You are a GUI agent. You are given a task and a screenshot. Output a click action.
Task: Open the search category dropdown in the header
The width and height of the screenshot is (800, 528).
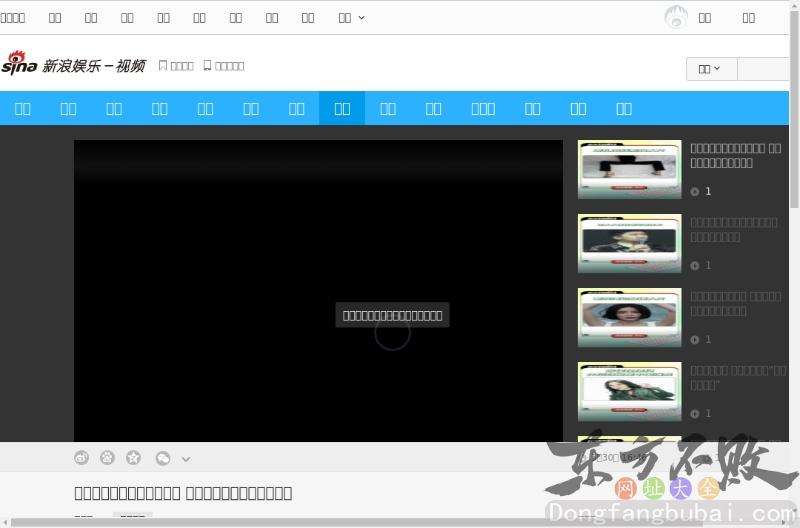tap(710, 68)
